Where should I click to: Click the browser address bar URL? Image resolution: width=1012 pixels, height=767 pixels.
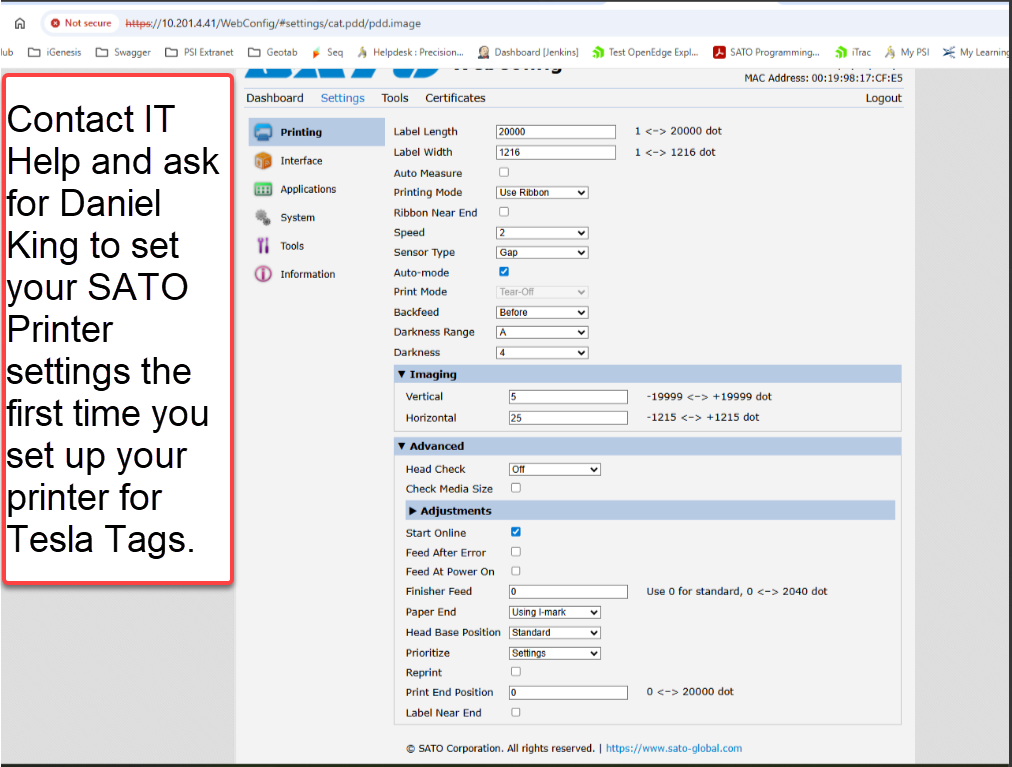[273, 23]
